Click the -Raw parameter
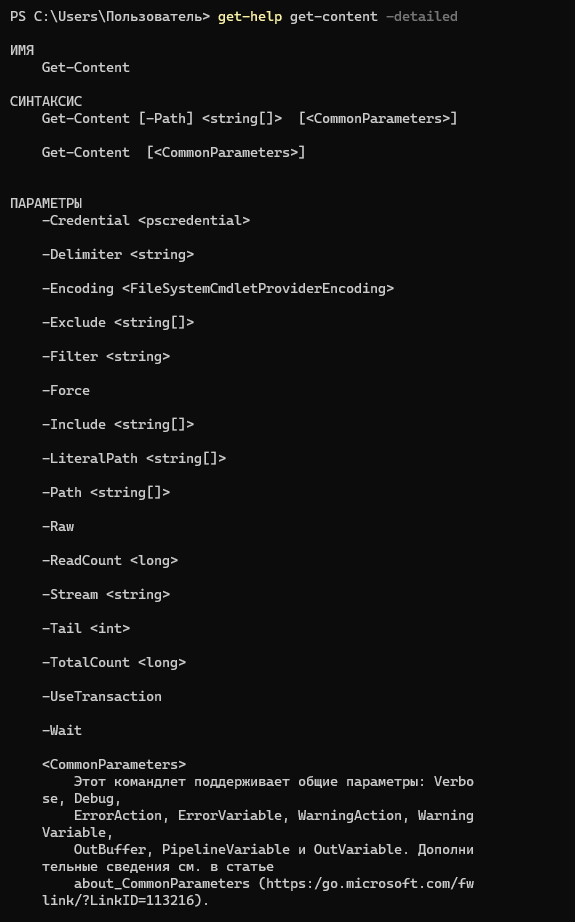This screenshot has width=575, height=922. [x=58, y=527]
